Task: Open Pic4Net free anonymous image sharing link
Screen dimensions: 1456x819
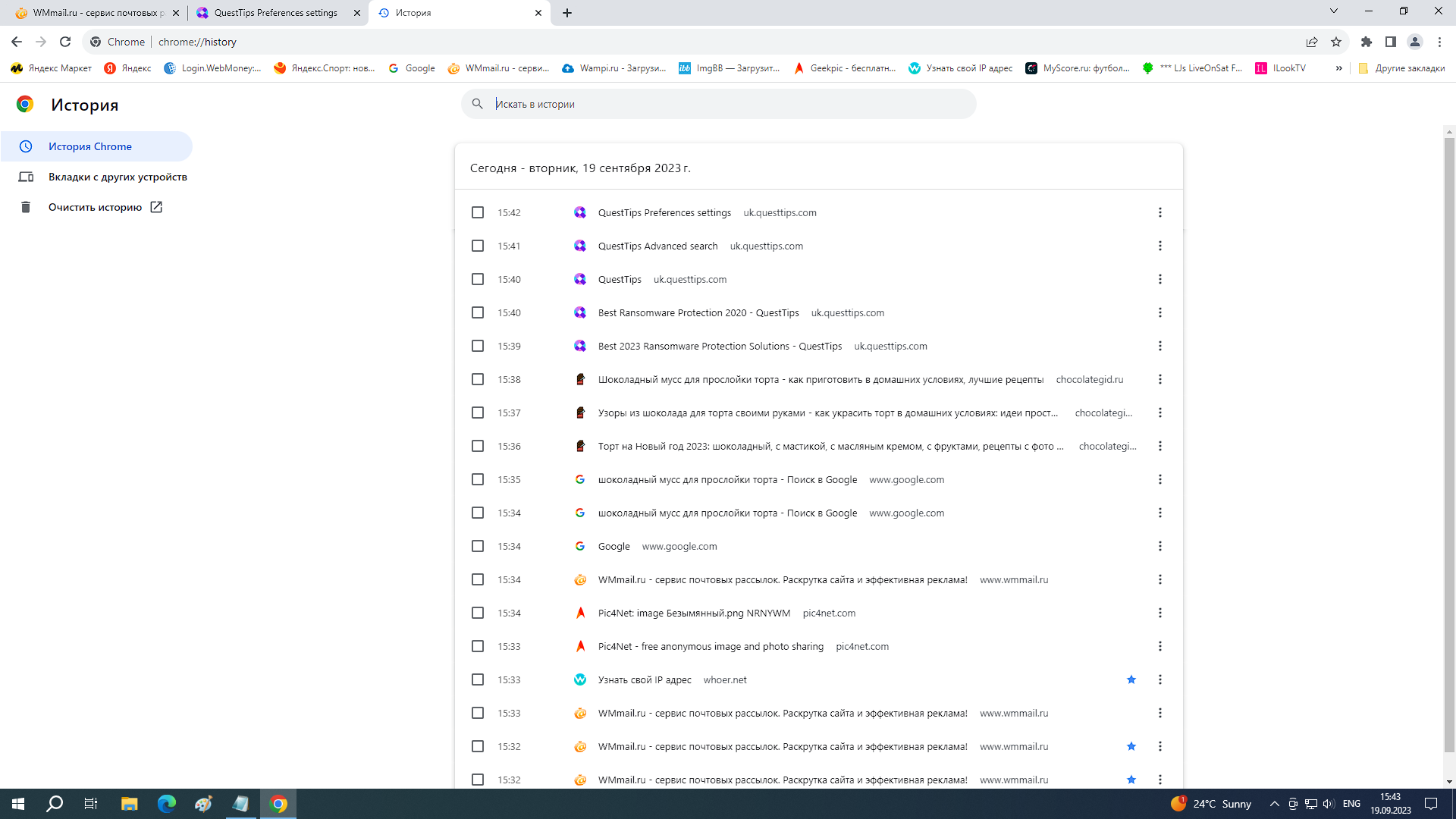Action: click(711, 646)
